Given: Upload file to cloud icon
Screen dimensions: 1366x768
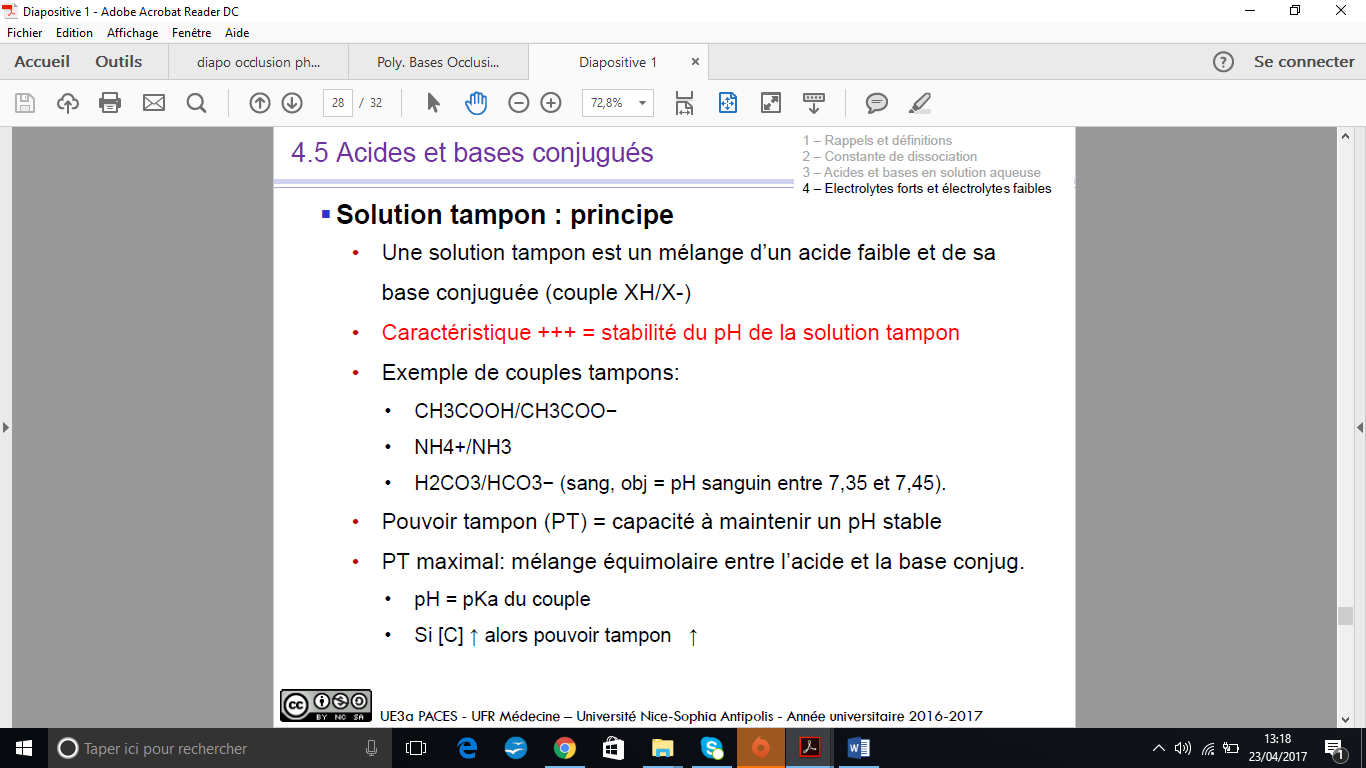Looking at the screenshot, I should point(67,103).
